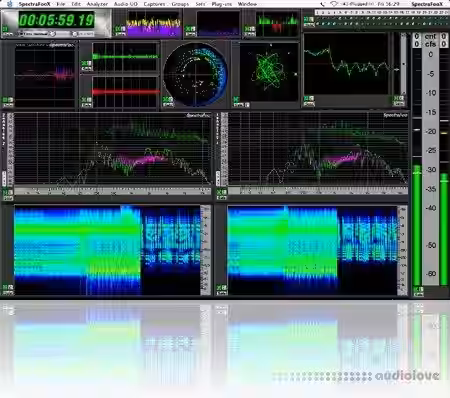Screen dimensions: 450x398
Task: Open the Window menu
Action: pyautogui.click(x=247, y=4)
